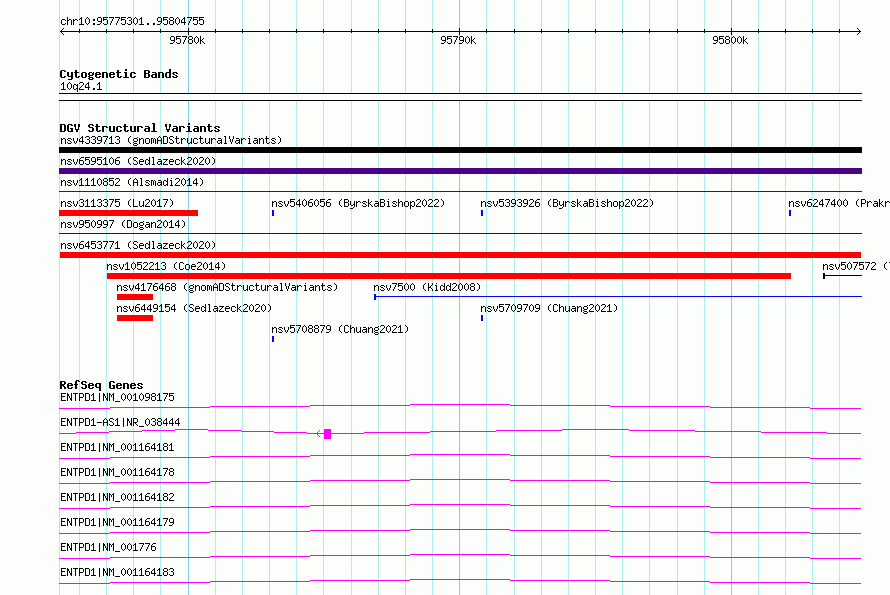Select the ENTPD1|NM_001164181 transcript label
The width and height of the screenshot is (890, 595).
point(117,447)
